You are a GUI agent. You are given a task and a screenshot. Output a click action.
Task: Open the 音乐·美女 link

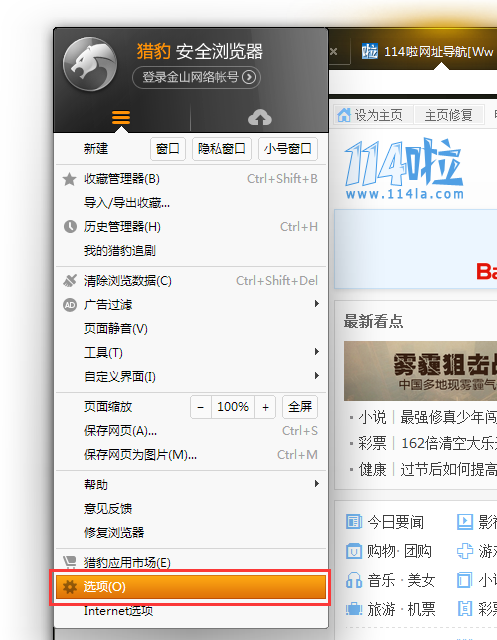401,580
